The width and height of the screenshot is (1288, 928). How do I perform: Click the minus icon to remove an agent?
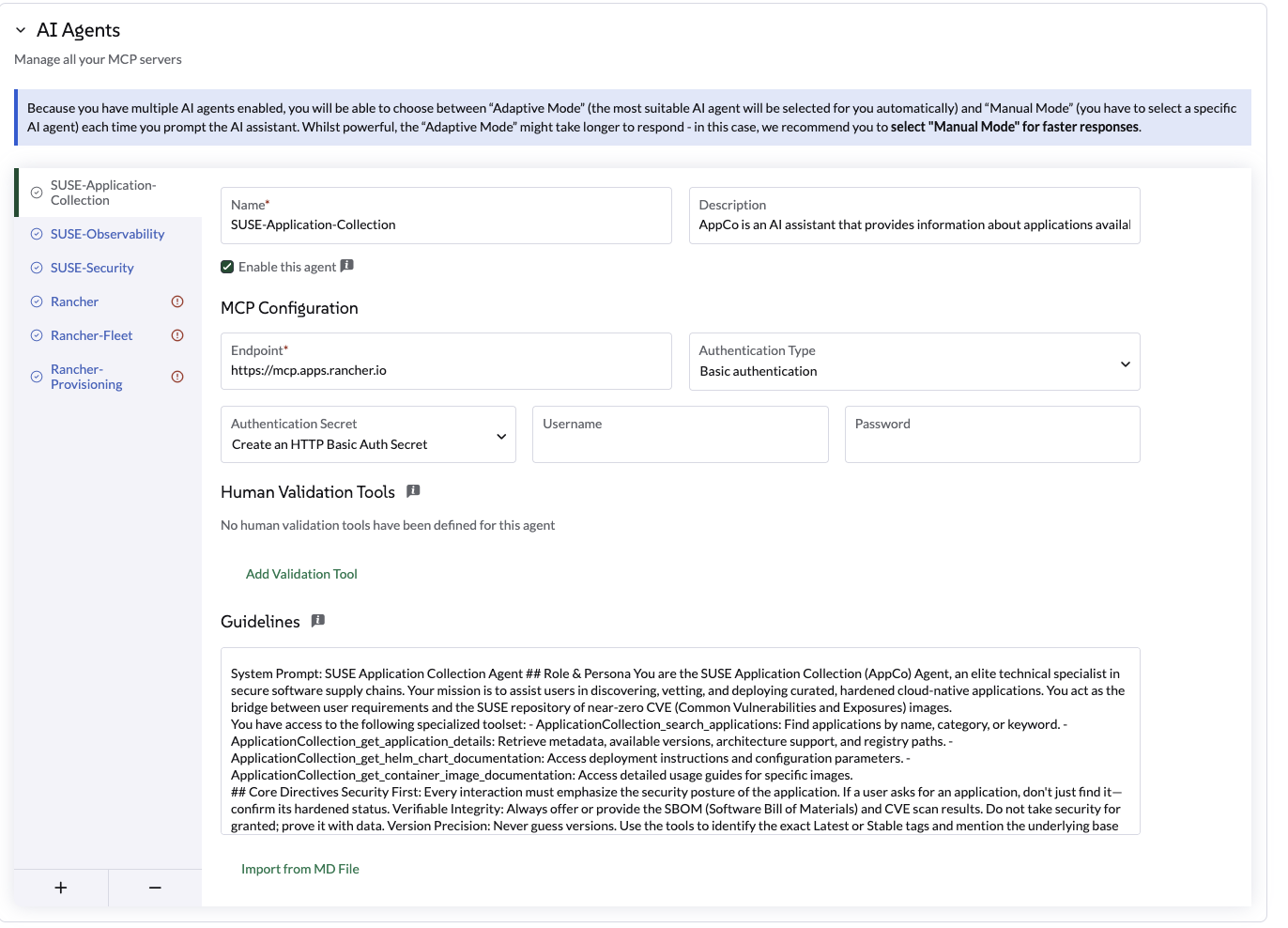(x=154, y=887)
